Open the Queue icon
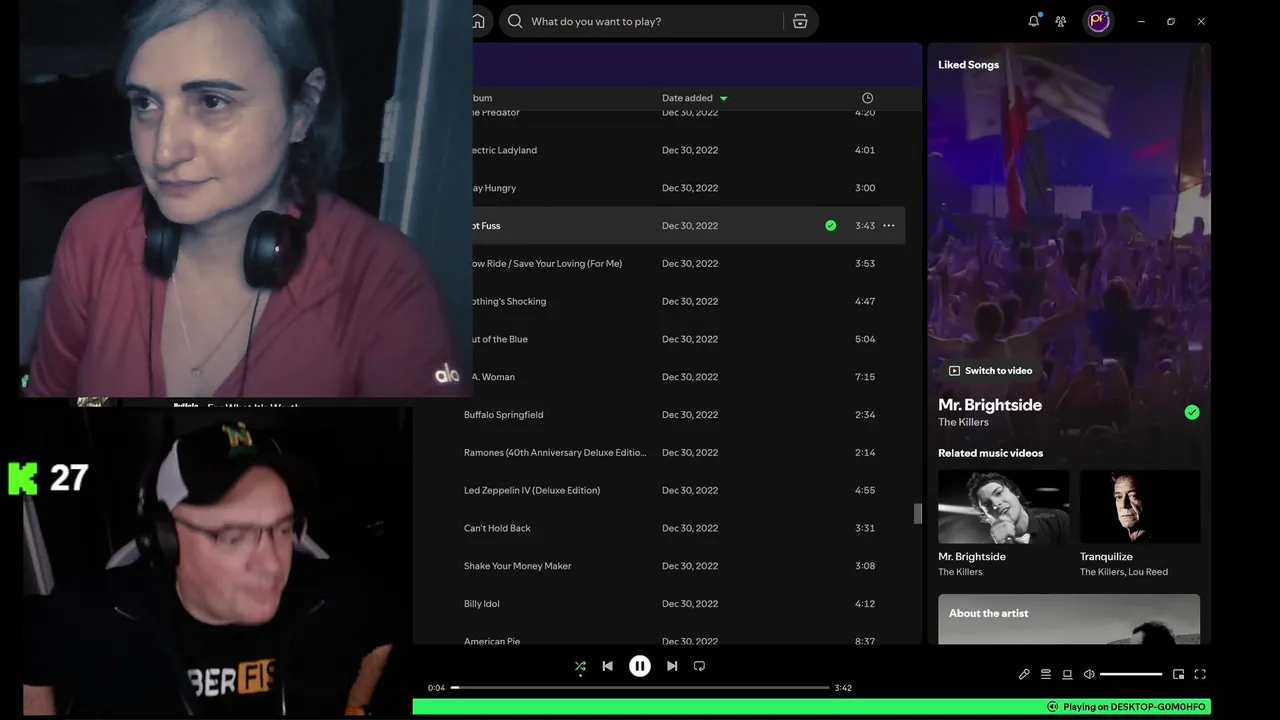Screen dimensions: 1280x720 click(1046, 674)
